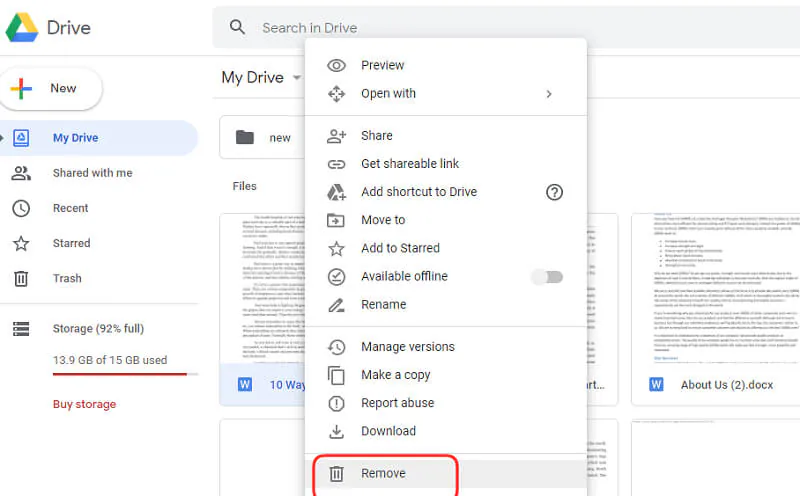Click the Report abuse exclamation icon
Viewport: 800px width, 496px height.
336,404
